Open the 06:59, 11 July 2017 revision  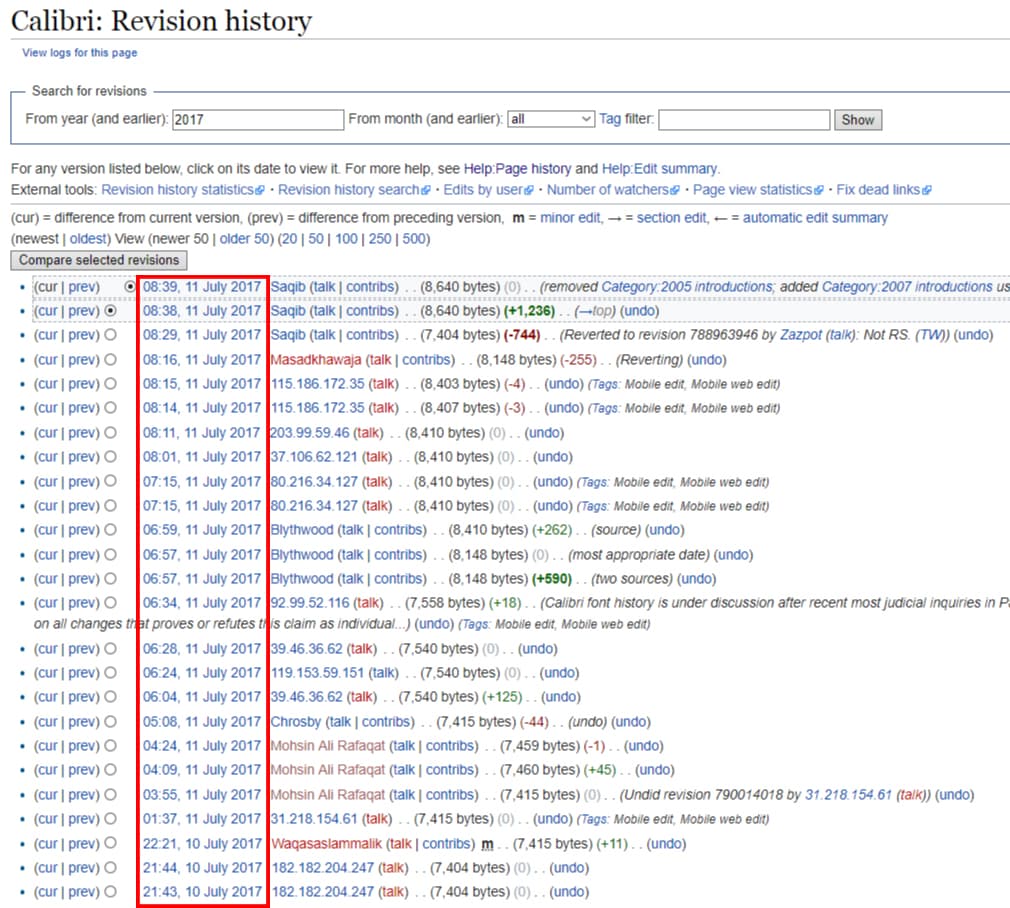point(202,531)
